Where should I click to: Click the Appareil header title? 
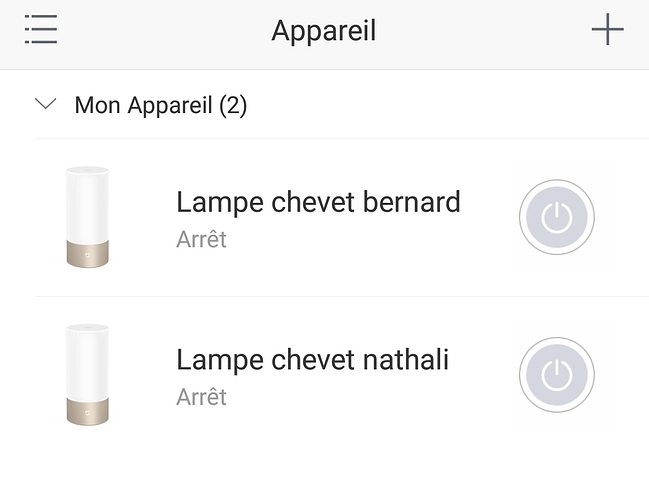[x=324, y=31]
